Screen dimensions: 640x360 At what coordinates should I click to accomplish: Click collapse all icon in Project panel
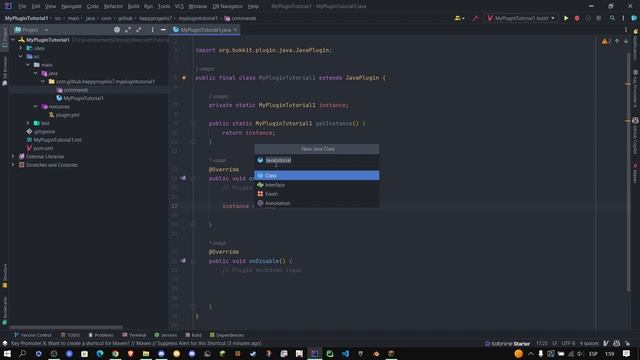tap(139, 30)
